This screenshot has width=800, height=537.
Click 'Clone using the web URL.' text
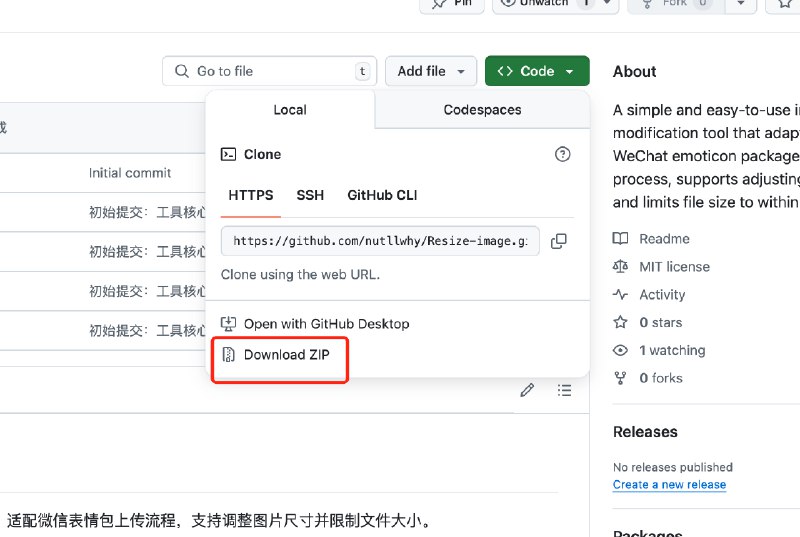(301, 274)
